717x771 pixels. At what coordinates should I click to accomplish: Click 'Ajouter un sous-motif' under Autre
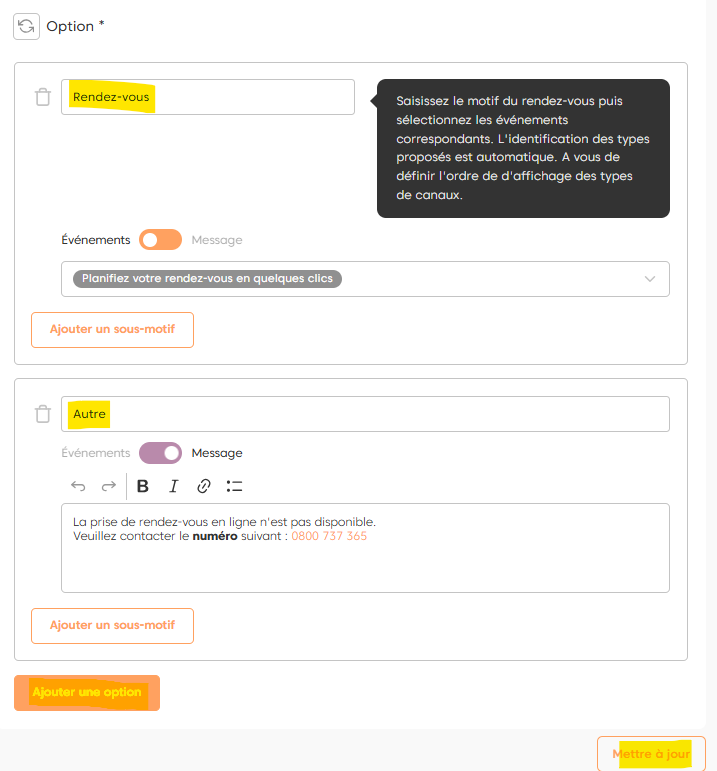tap(112, 625)
